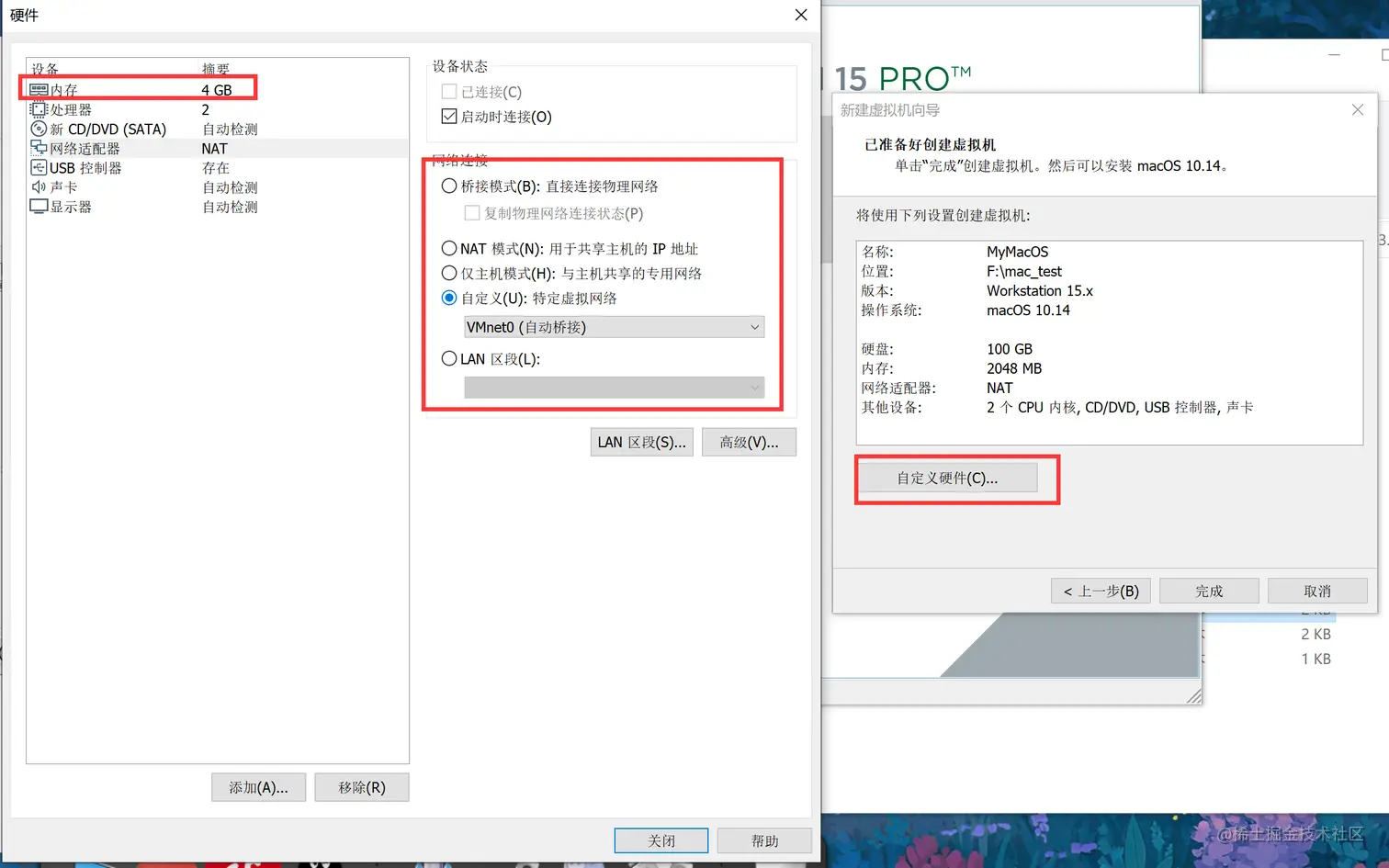Click the NAT summary for network adapter
Screen dimensions: 1389x868
[214, 148]
